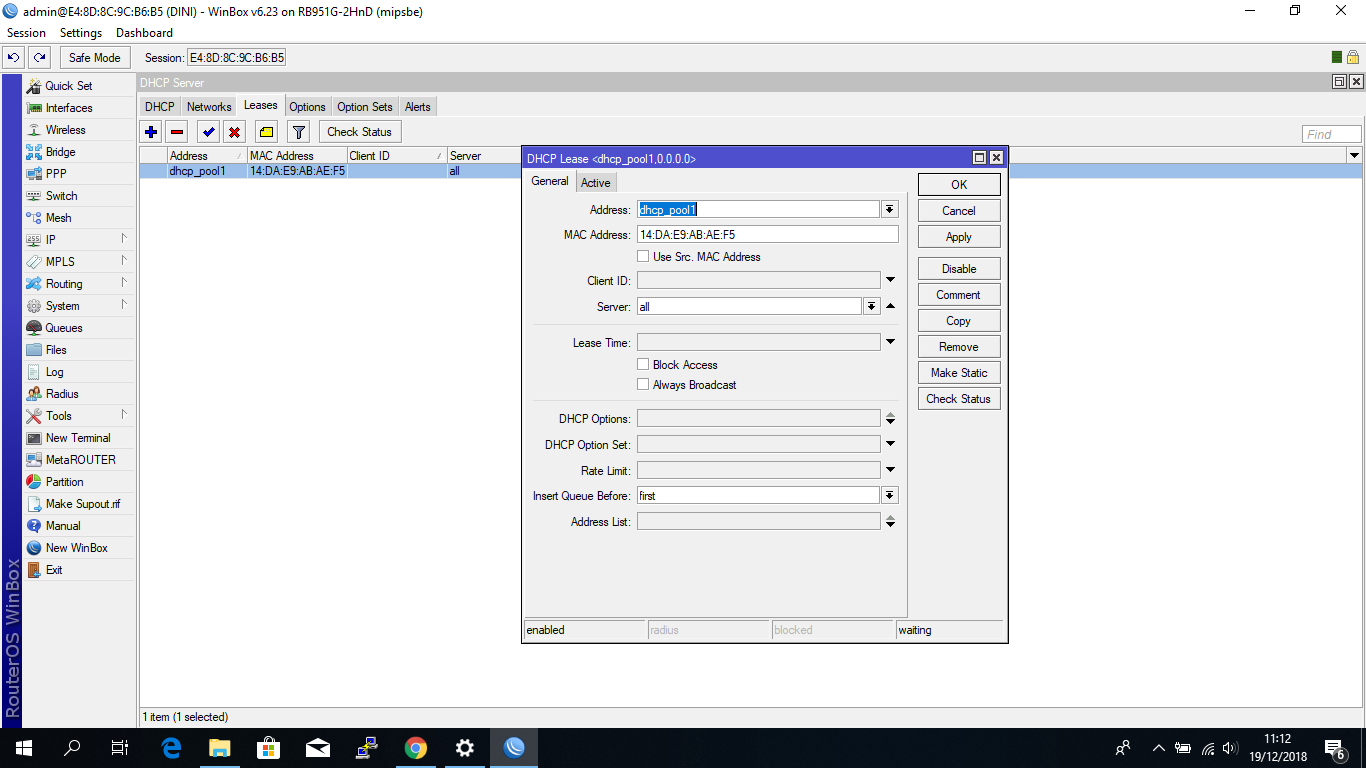The image size is (1366, 768).
Task: Open Insert Queue Before dropdown arrow
Action: tap(890, 495)
